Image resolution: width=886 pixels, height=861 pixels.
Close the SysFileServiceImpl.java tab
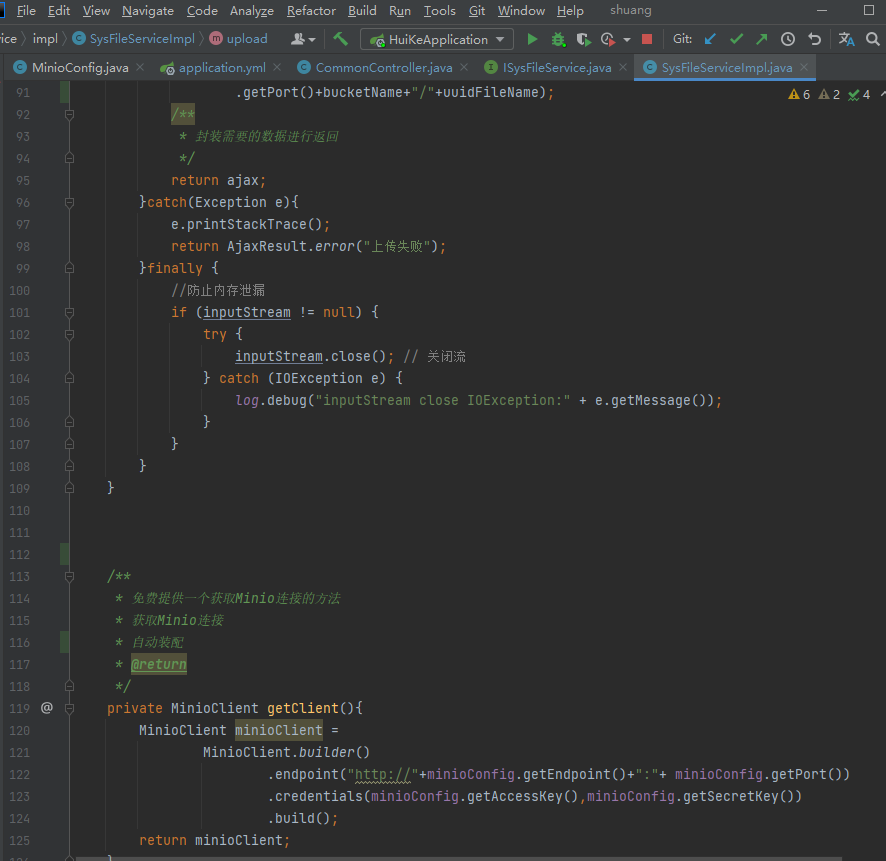pyautogui.click(x=804, y=67)
